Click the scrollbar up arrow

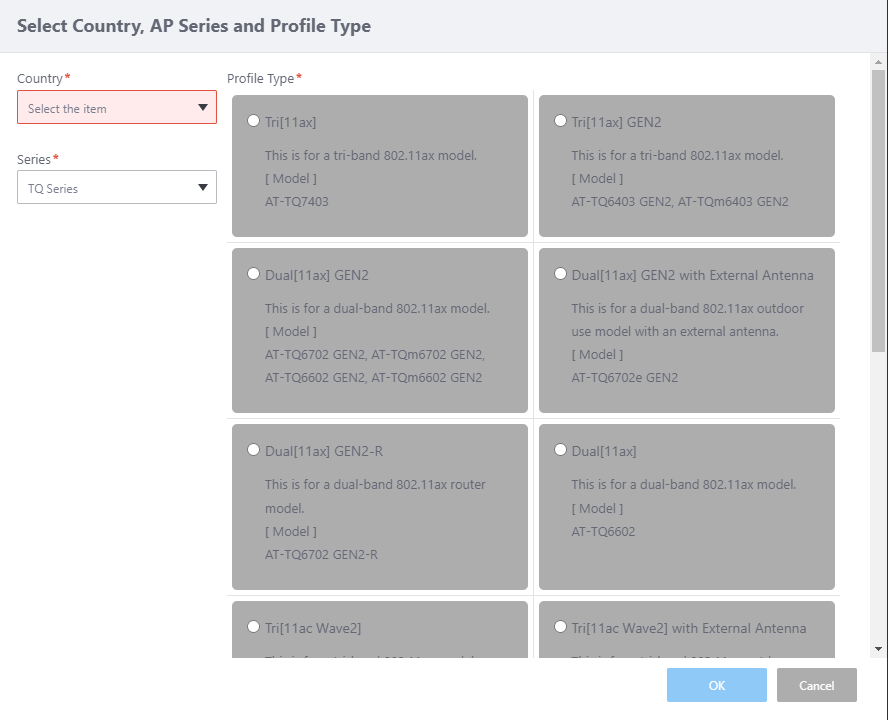878,62
